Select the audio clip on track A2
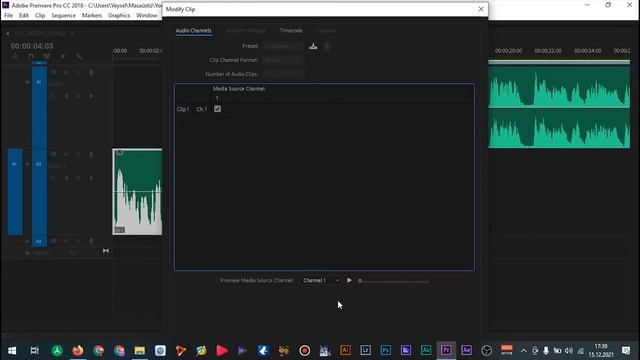Viewport: 640px width, 360px height. point(138,192)
